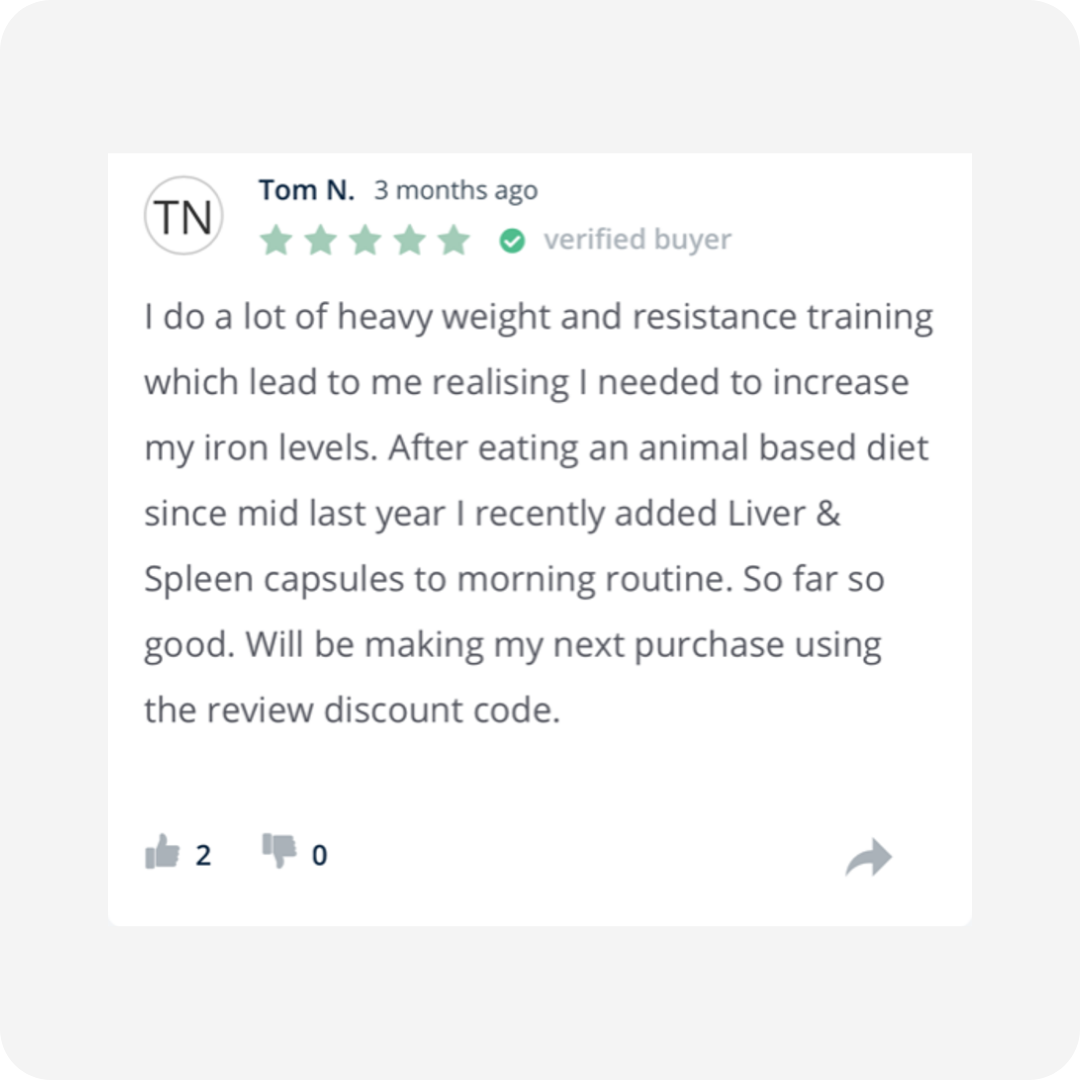Click the 'my iron levels' sentence
The width and height of the screenshot is (1080, 1080).
pos(261,449)
